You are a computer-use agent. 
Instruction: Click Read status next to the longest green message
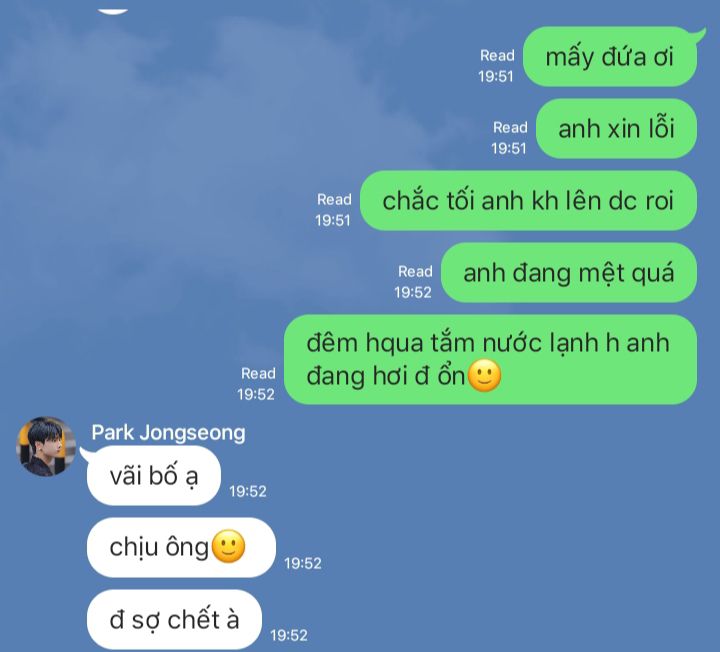[258, 374]
